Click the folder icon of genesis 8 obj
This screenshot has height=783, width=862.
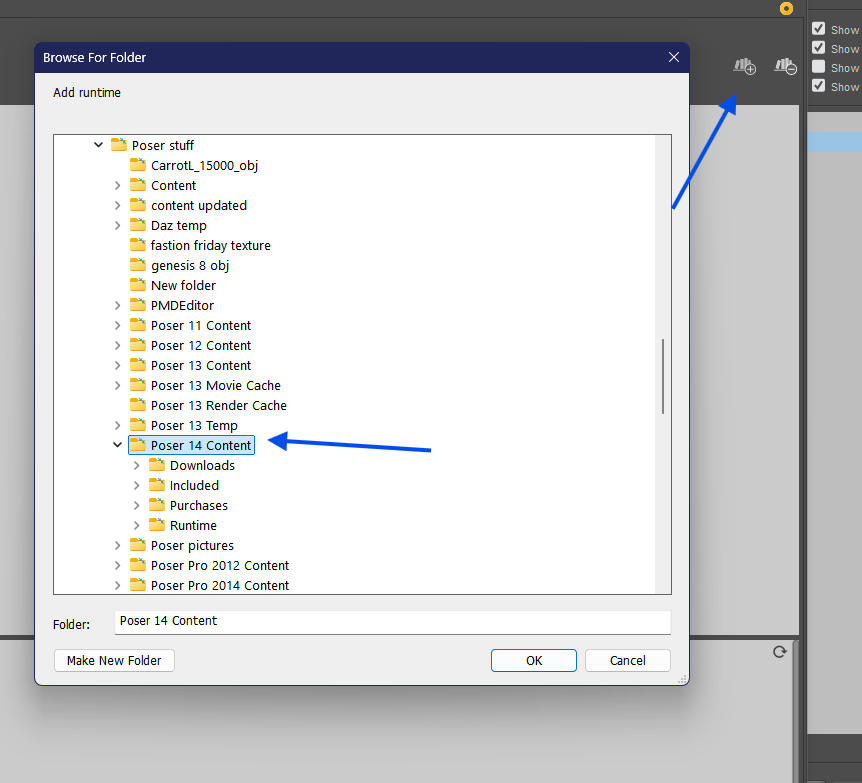137,265
